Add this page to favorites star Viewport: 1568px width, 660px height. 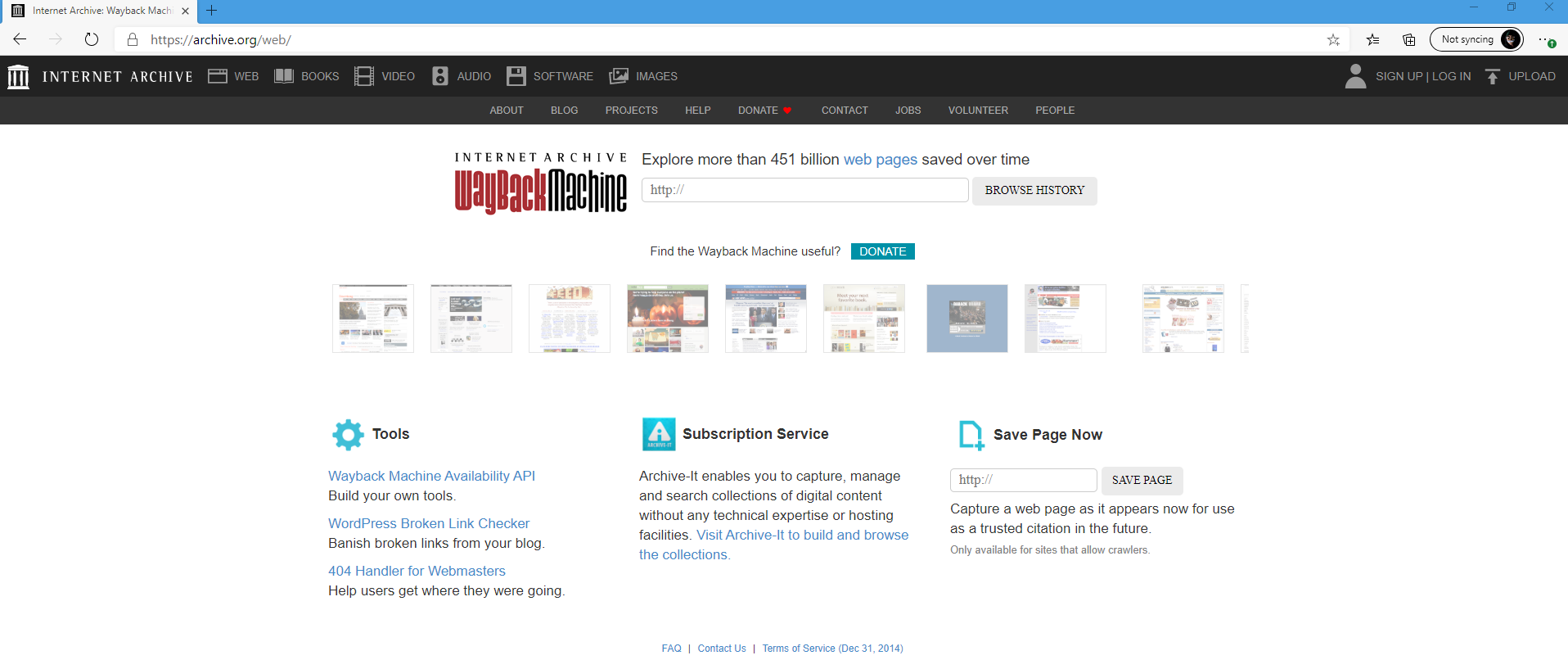[1333, 39]
